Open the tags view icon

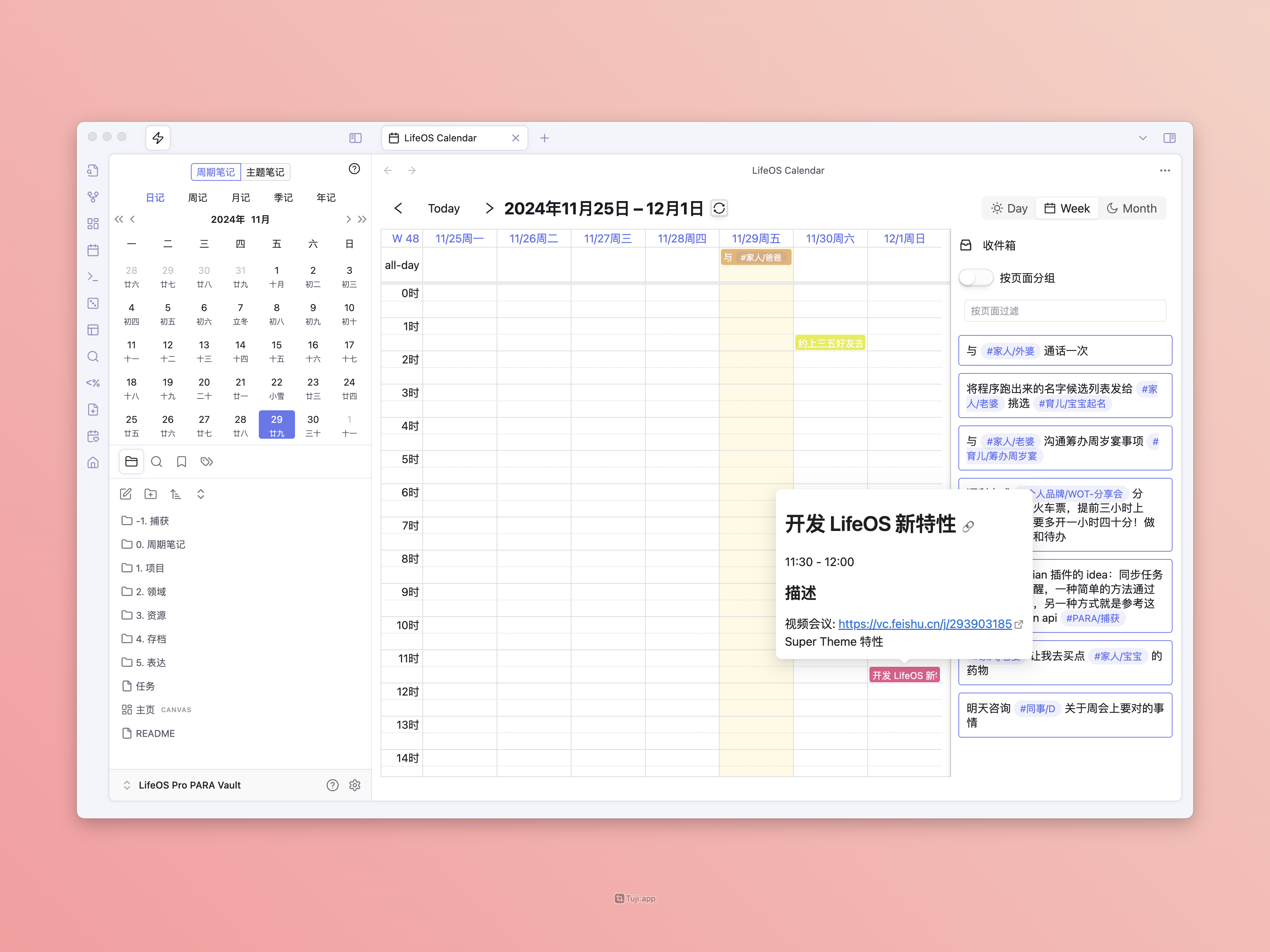pos(207,462)
